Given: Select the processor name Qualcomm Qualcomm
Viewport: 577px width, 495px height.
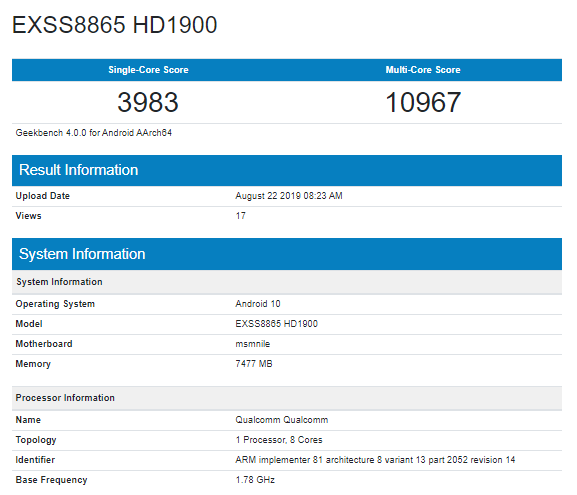Looking at the screenshot, I should (282, 420).
